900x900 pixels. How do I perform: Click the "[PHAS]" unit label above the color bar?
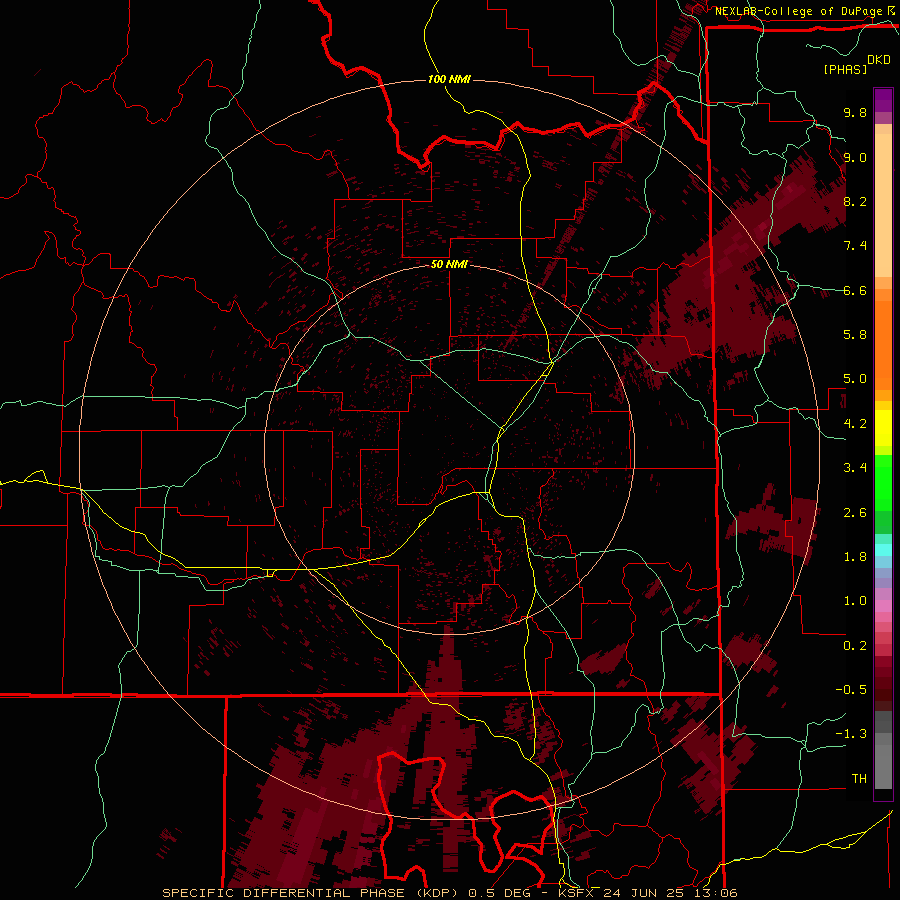click(845, 70)
